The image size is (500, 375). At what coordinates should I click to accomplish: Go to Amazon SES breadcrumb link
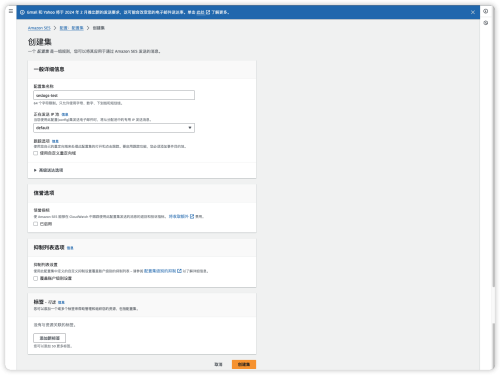point(39,28)
